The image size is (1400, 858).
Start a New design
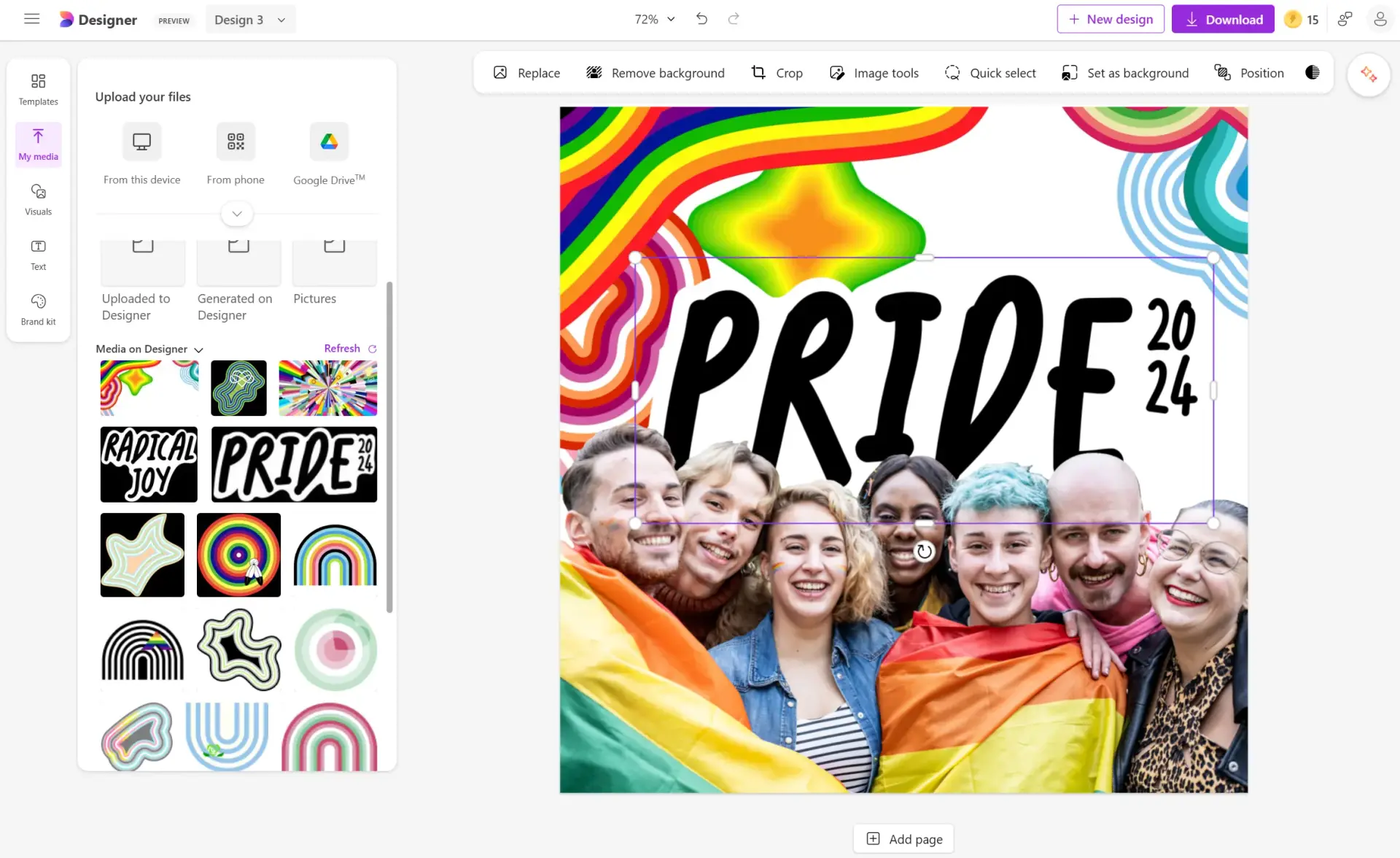click(1111, 19)
